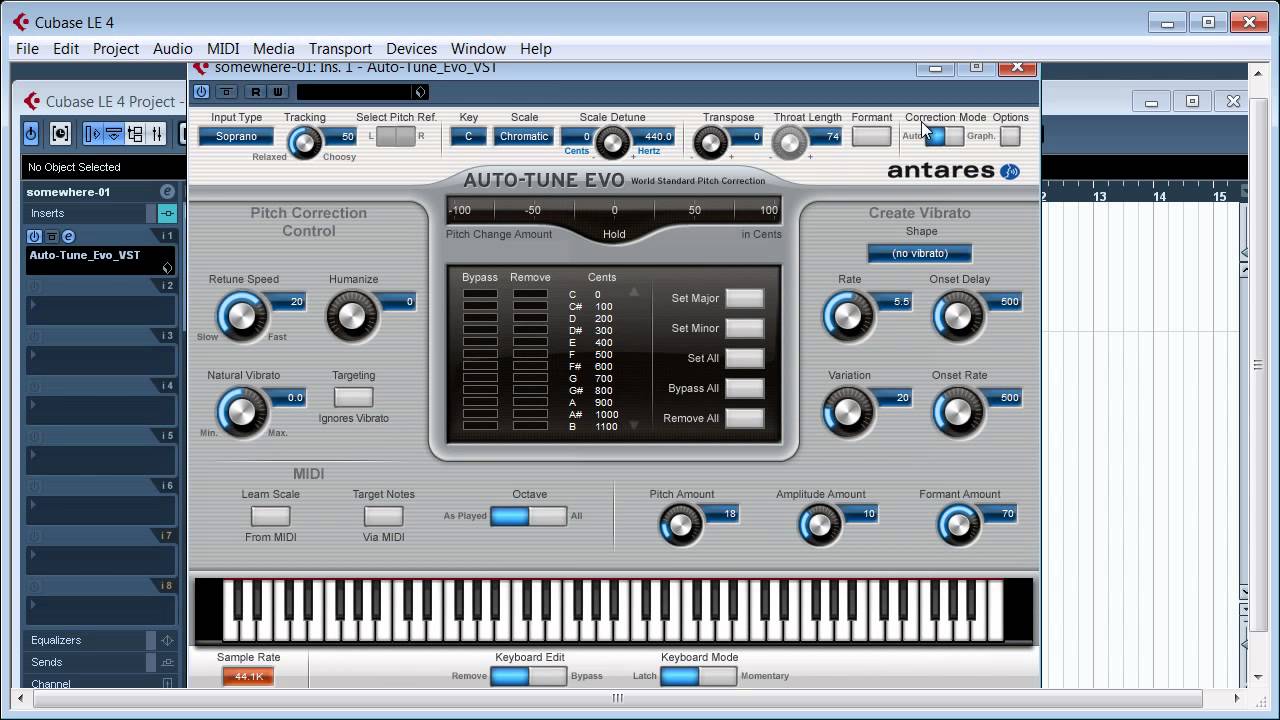Click insert slot i1 bypass icon
Image resolution: width=1280 pixels, height=720 pixels.
point(51,236)
